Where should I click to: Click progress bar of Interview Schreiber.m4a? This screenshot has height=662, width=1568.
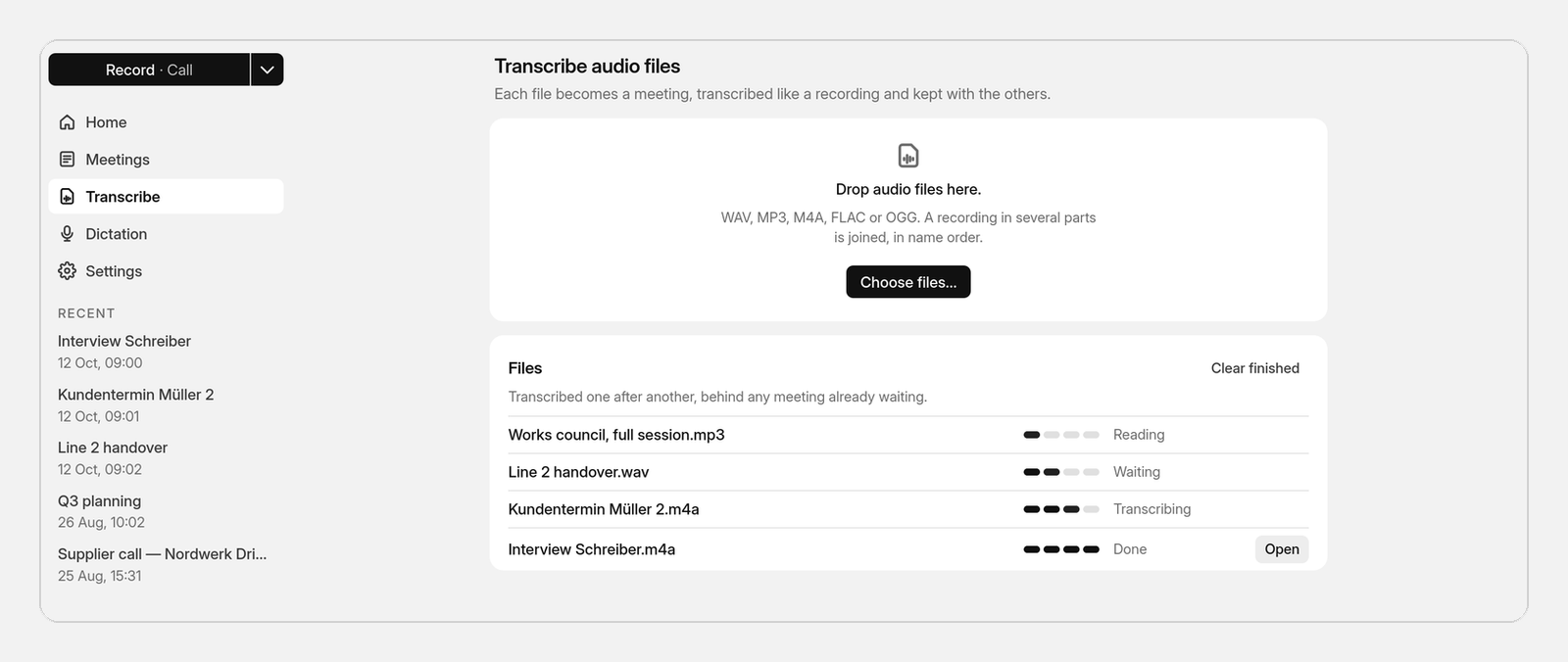1061,549
